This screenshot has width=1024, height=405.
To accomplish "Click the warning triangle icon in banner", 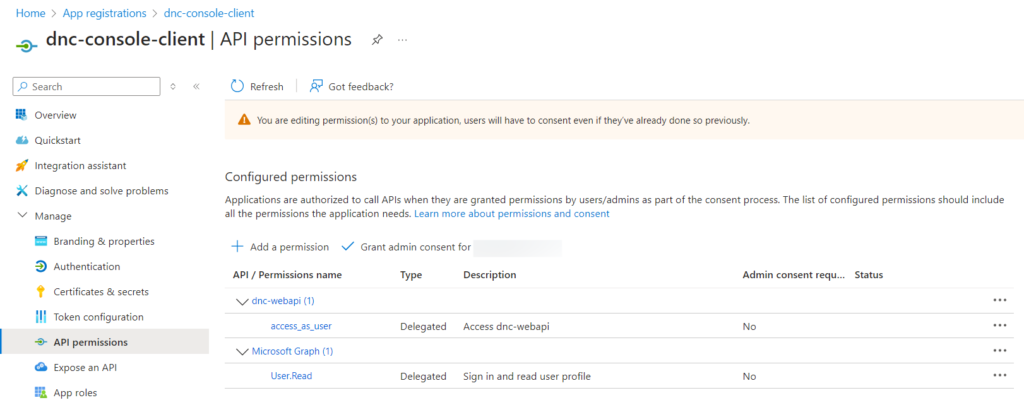I will coord(244,120).
